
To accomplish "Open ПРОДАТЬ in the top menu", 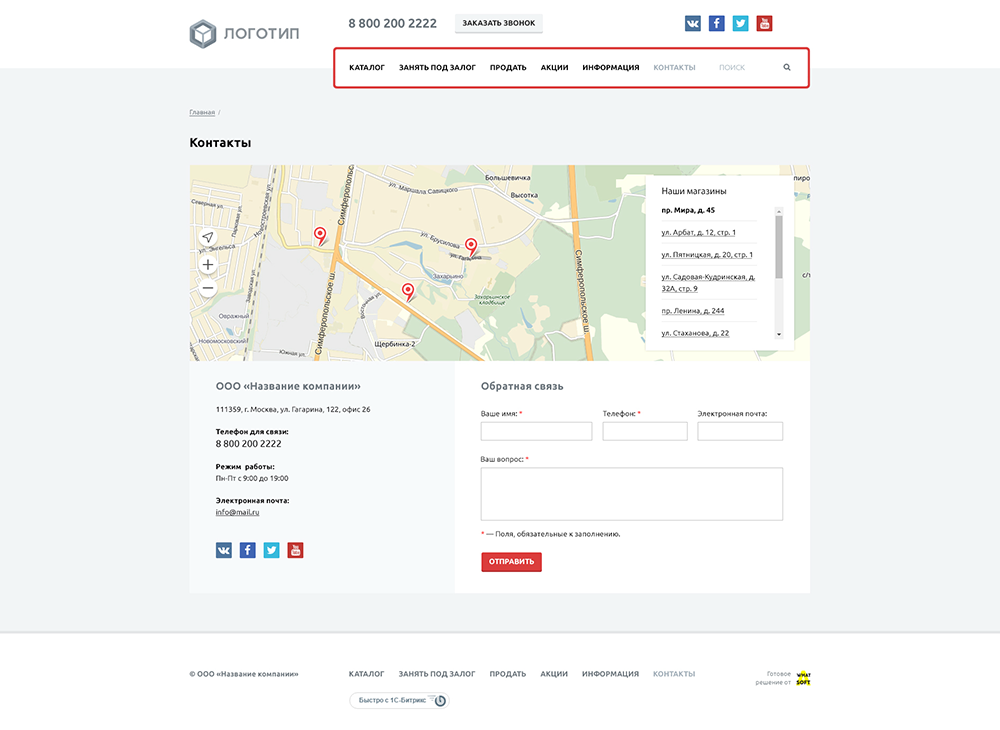I will coord(508,68).
